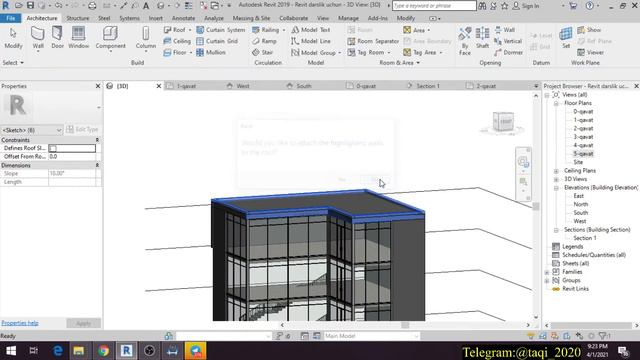Select the Dormer opening tool
640x360 pixels.
tap(508, 53)
